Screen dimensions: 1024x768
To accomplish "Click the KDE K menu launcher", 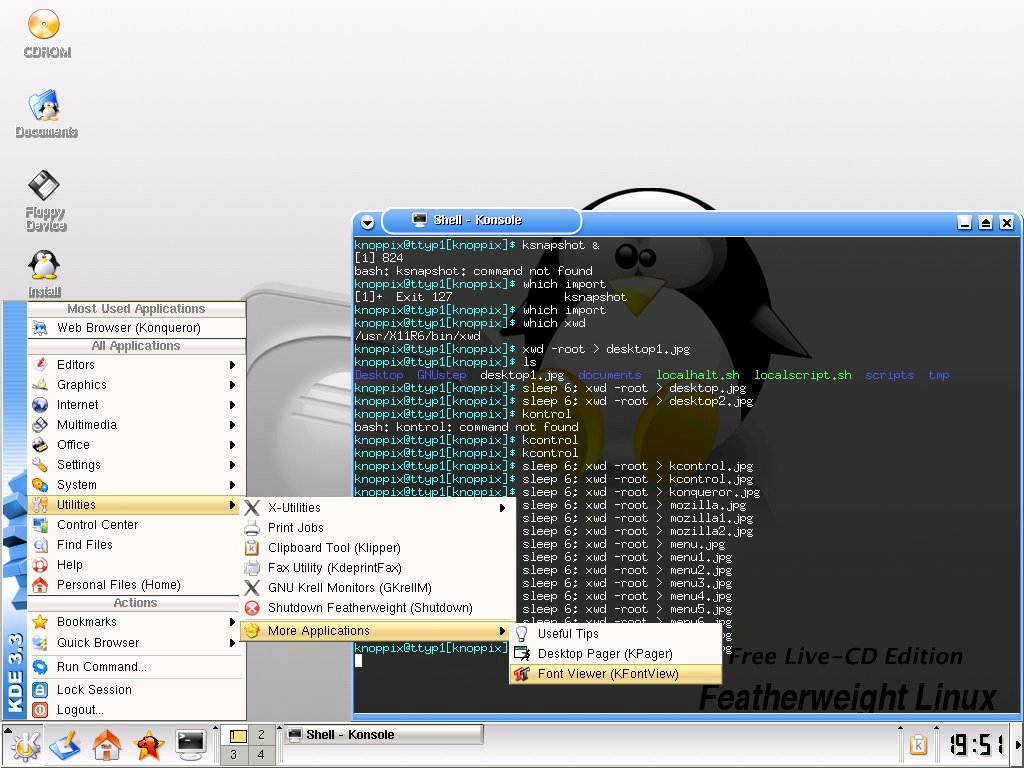I will pyautogui.click(x=25, y=744).
